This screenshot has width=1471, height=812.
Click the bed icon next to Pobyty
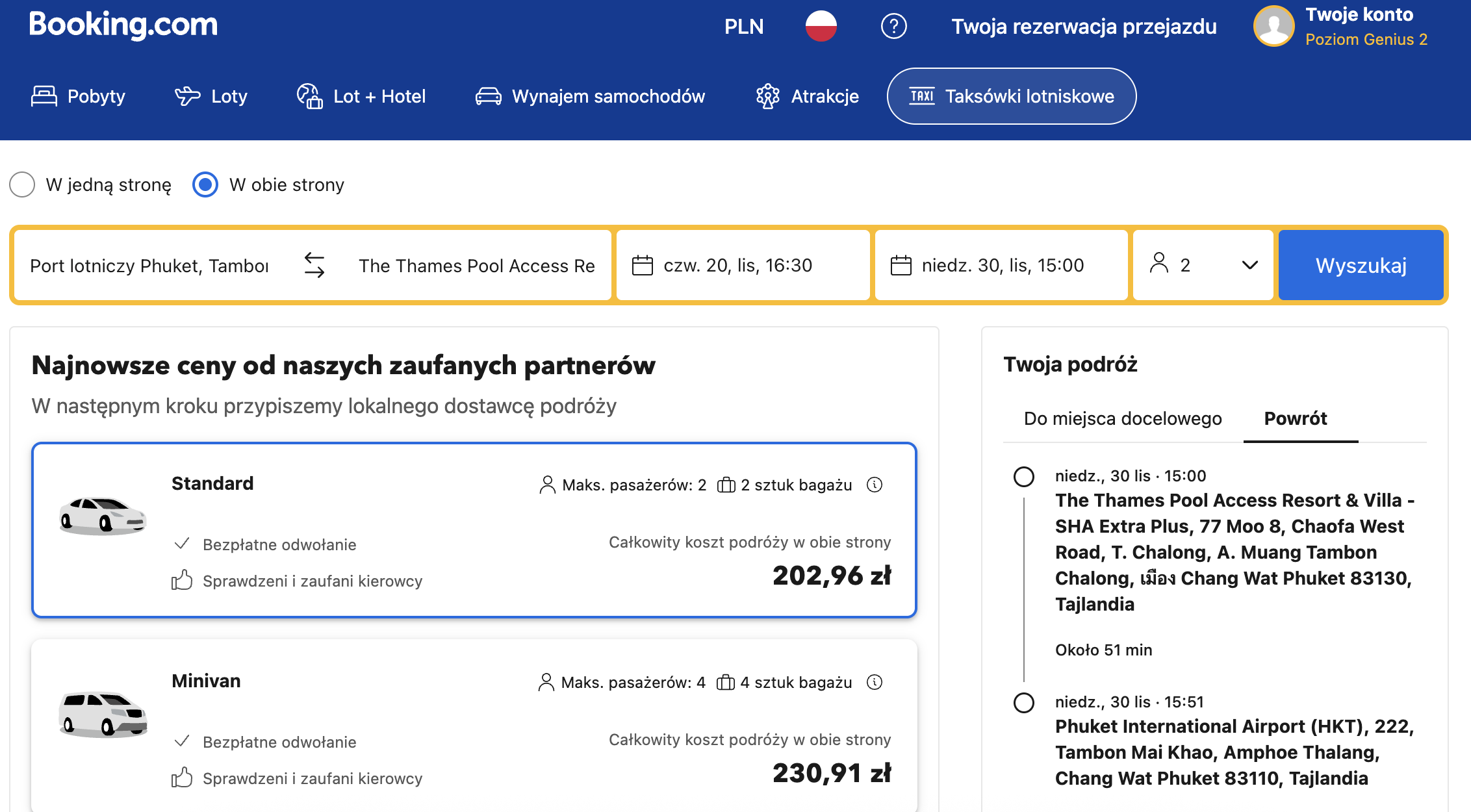44,96
